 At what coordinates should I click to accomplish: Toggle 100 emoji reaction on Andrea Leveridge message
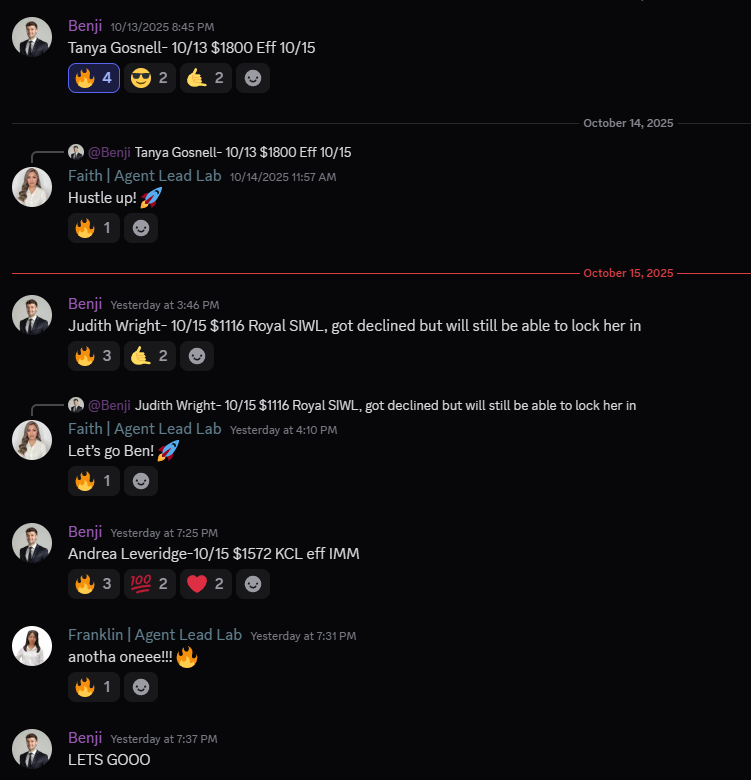pos(150,584)
